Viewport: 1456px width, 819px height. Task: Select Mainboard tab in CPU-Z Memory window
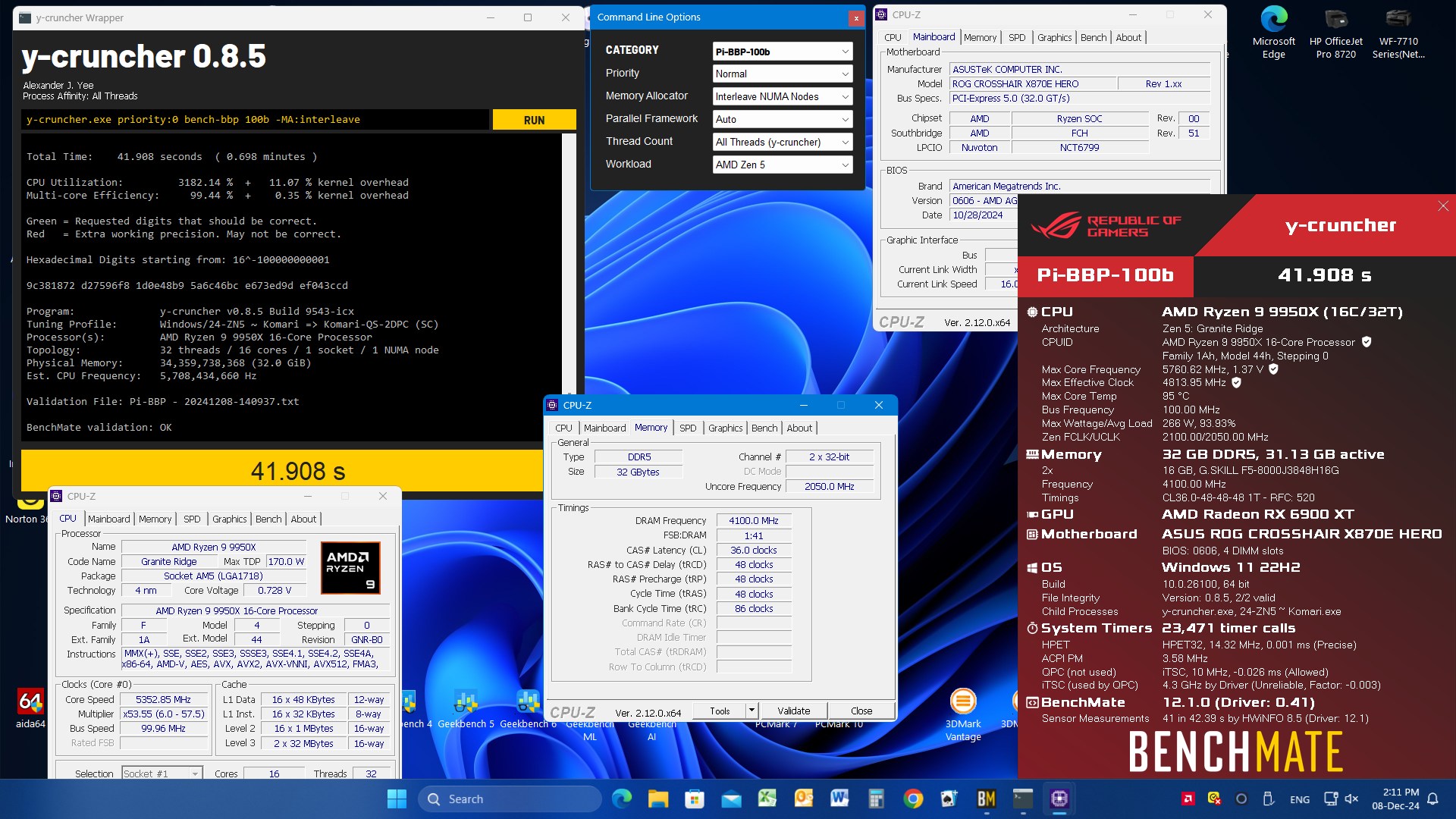coord(604,428)
